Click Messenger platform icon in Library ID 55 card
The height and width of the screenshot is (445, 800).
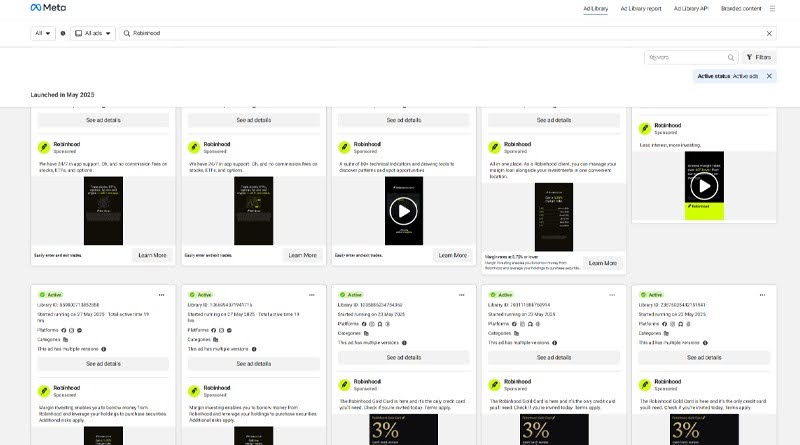coord(79,330)
